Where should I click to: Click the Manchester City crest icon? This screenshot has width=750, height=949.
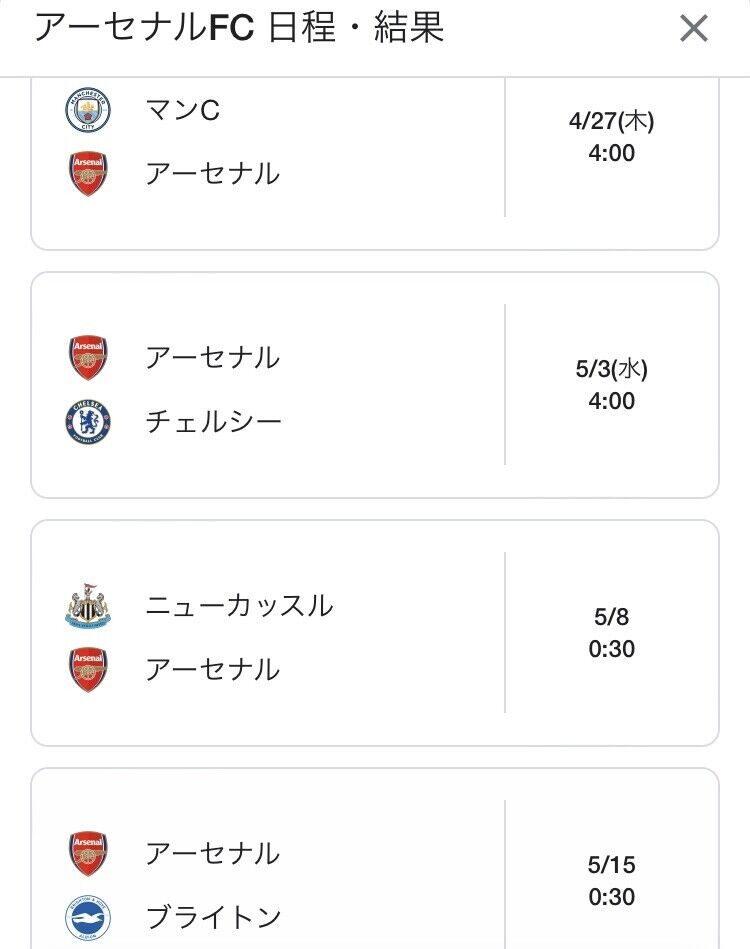(x=88, y=110)
